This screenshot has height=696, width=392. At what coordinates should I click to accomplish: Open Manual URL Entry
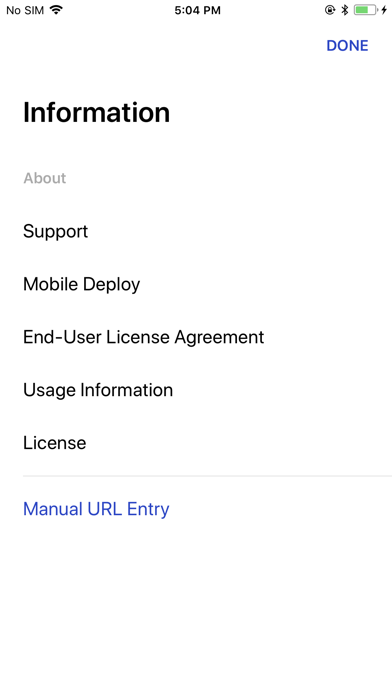(x=96, y=509)
